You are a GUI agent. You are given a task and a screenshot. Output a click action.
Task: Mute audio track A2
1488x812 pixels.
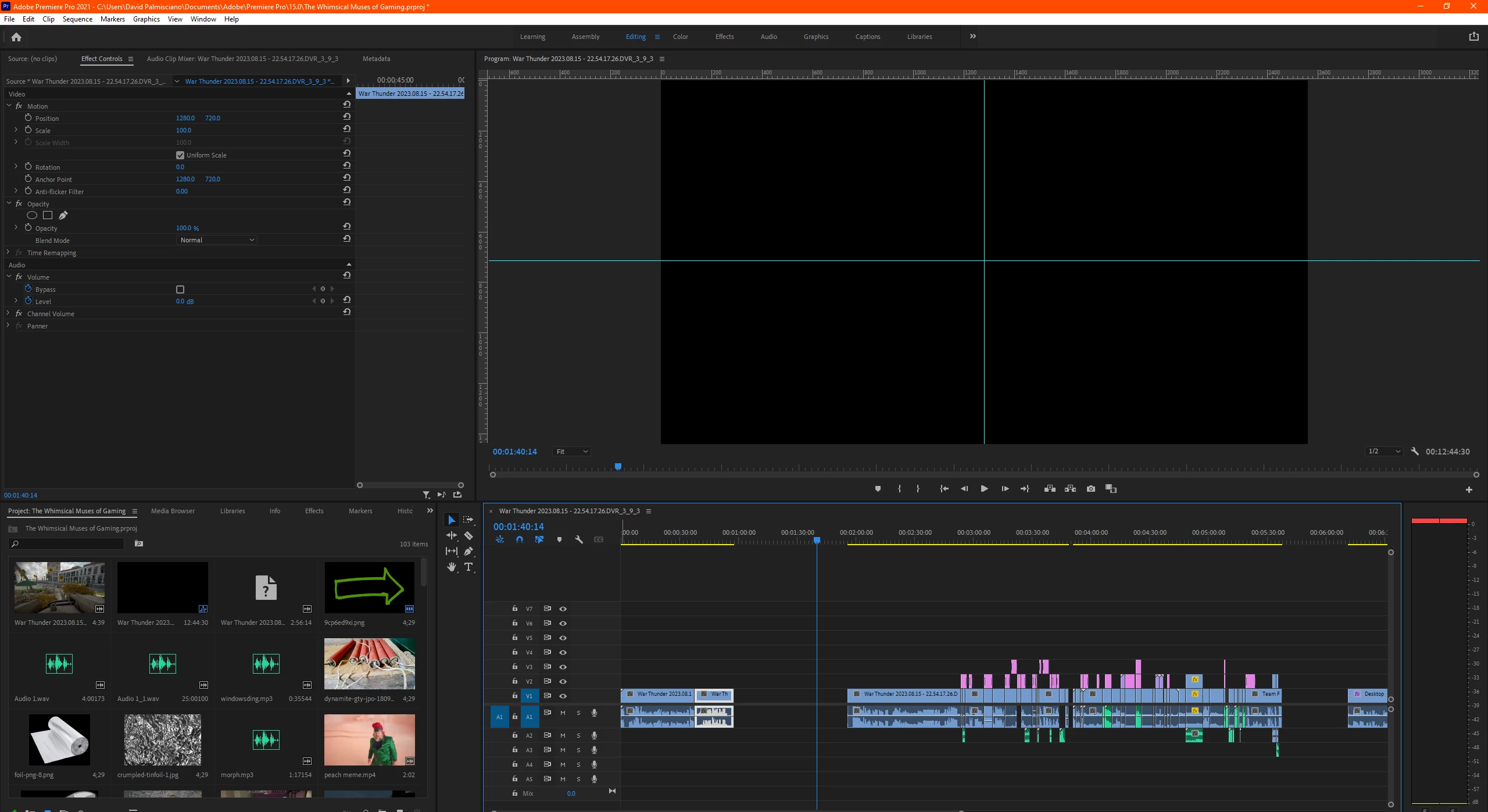pos(563,735)
